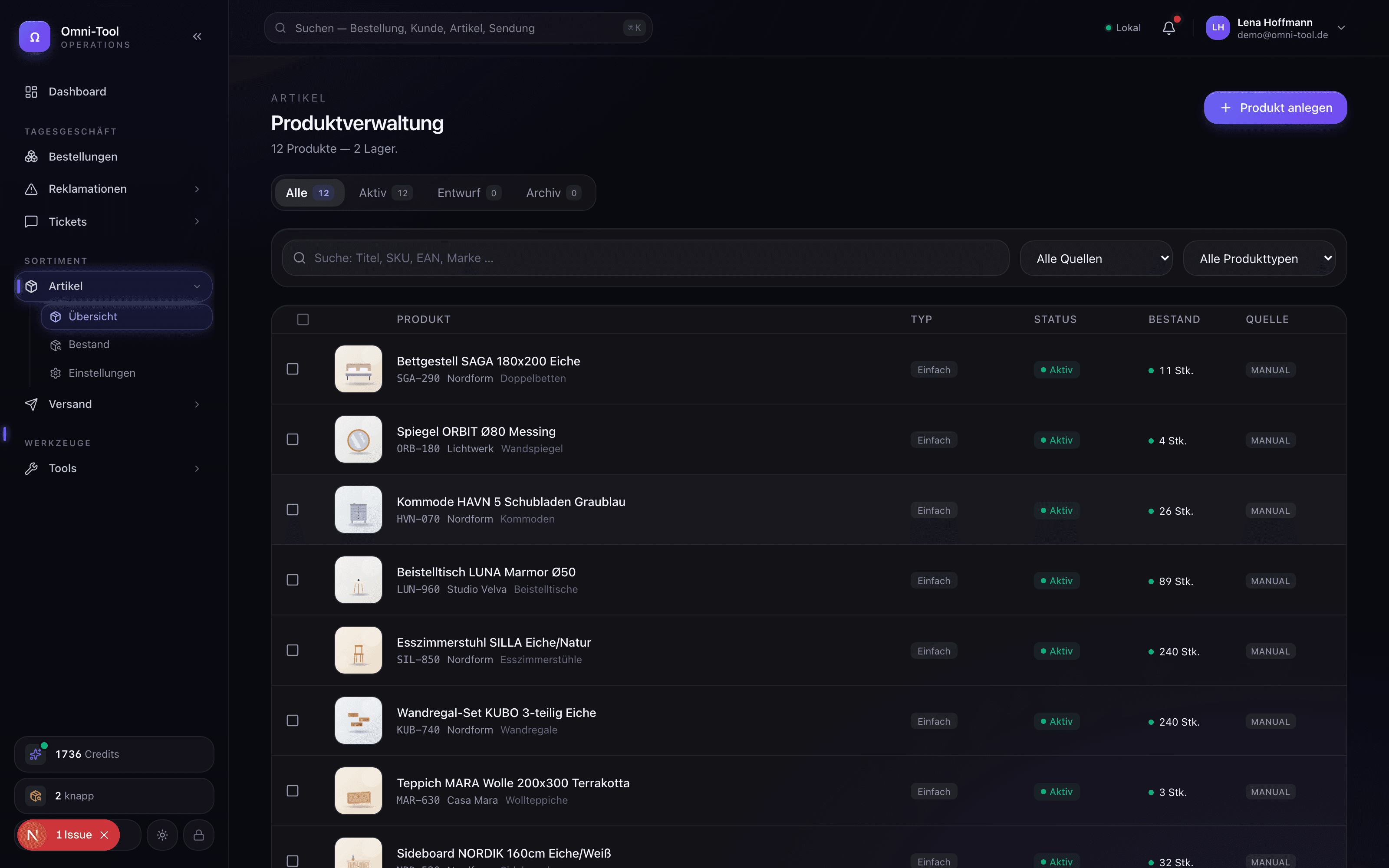This screenshot has height=868, width=1389.
Task: Click the magnifier icon in the global search
Action: 281,28
